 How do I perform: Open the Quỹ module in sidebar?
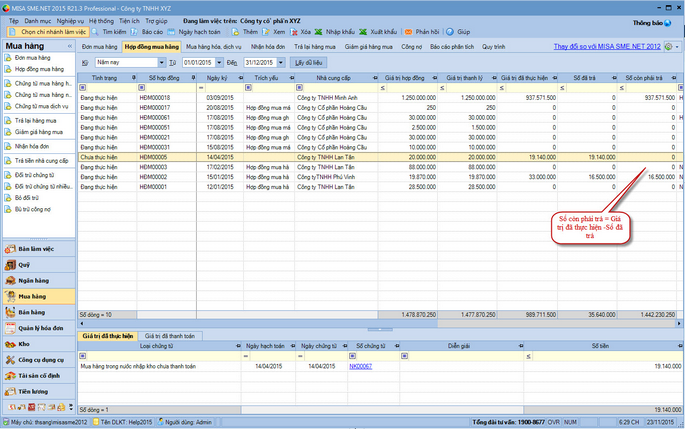[39, 265]
